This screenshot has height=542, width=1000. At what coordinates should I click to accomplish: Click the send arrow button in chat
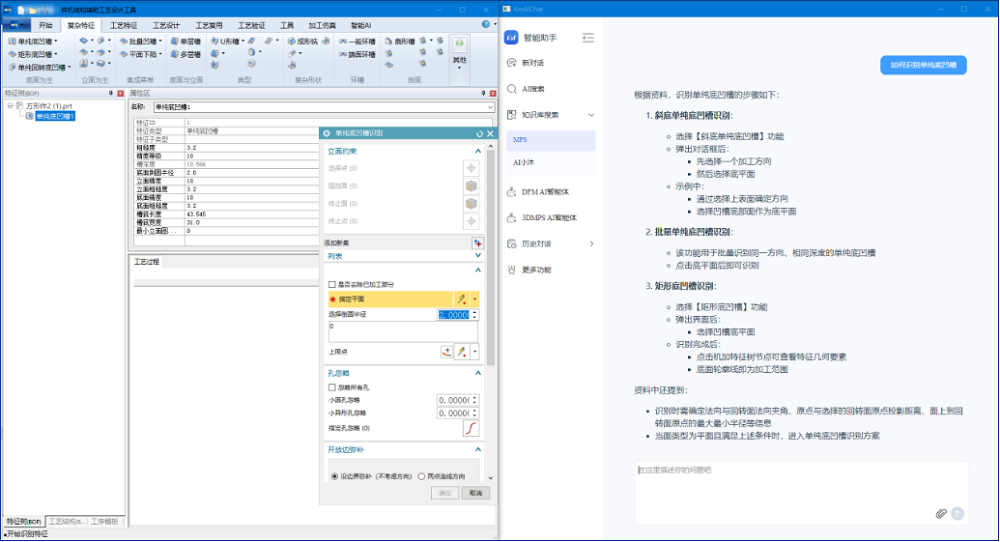957,513
